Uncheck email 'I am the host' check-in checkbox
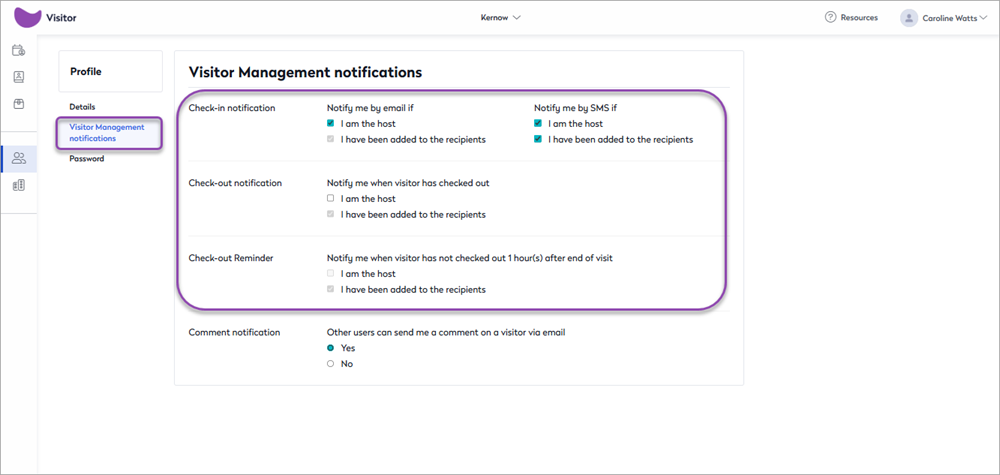 tap(331, 124)
